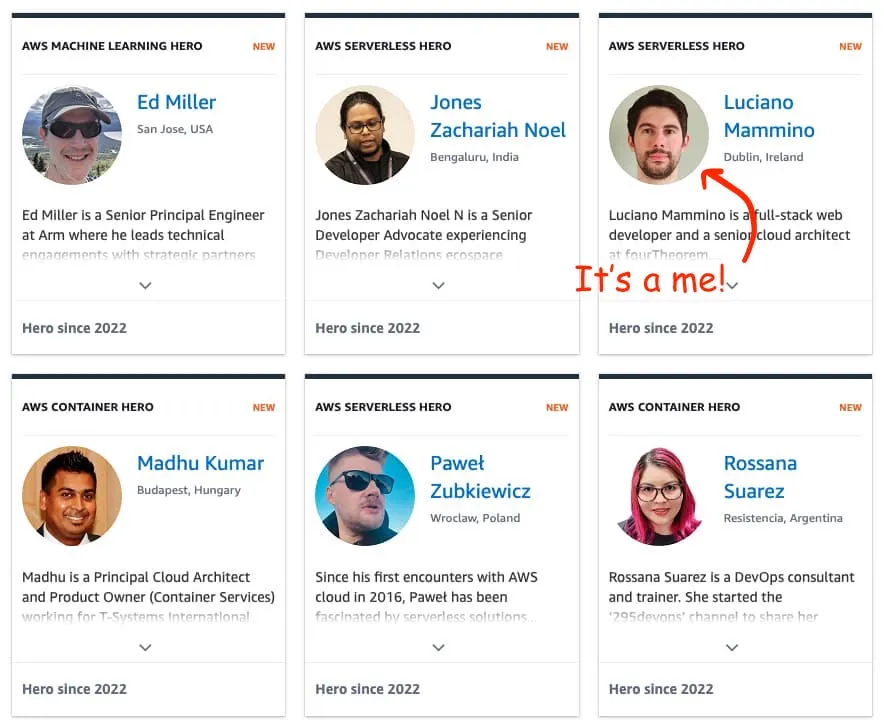Image resolution: width=884 pixels, height=727 pixels.
Task: Open Madhu Kumar's profile link
Action: coord(201,463)
